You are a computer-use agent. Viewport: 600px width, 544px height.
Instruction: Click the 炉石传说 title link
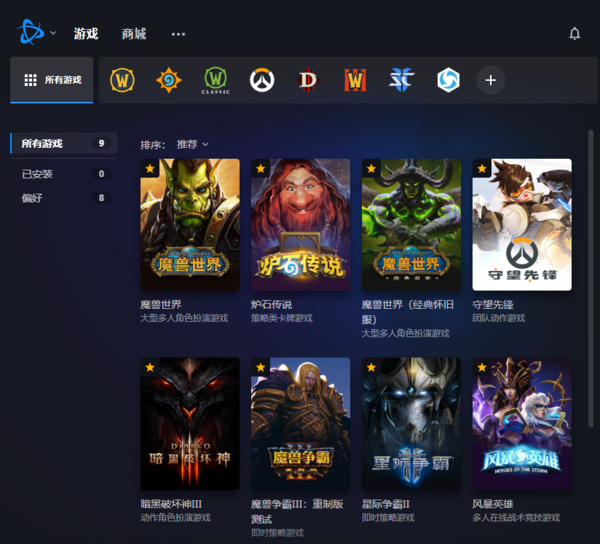pos(271,305)
